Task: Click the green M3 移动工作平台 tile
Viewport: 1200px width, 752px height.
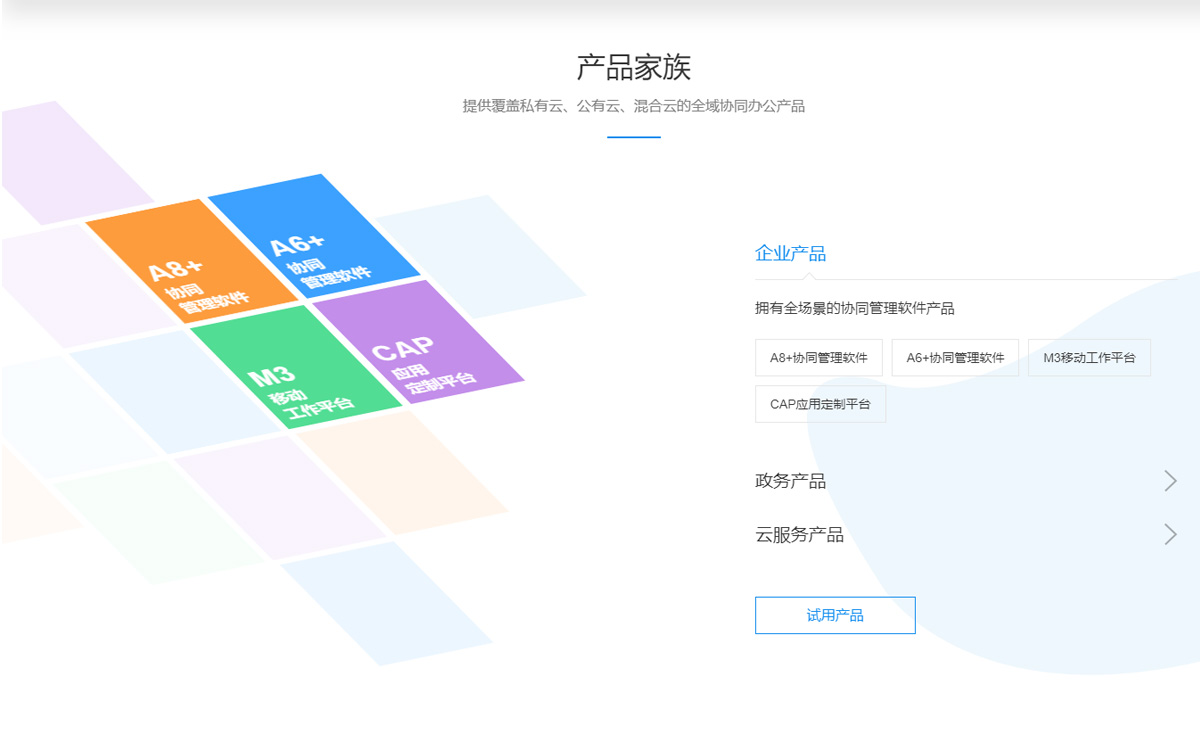Action: pyautogui.click(x=296, y=368)
